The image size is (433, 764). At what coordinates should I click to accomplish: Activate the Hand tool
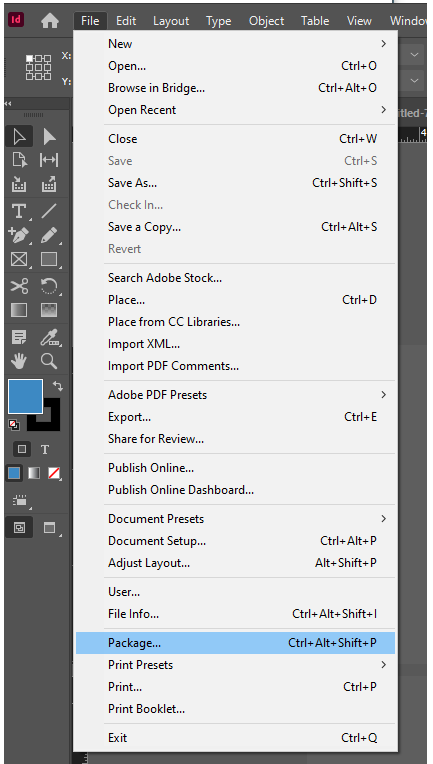click(19, 361)
